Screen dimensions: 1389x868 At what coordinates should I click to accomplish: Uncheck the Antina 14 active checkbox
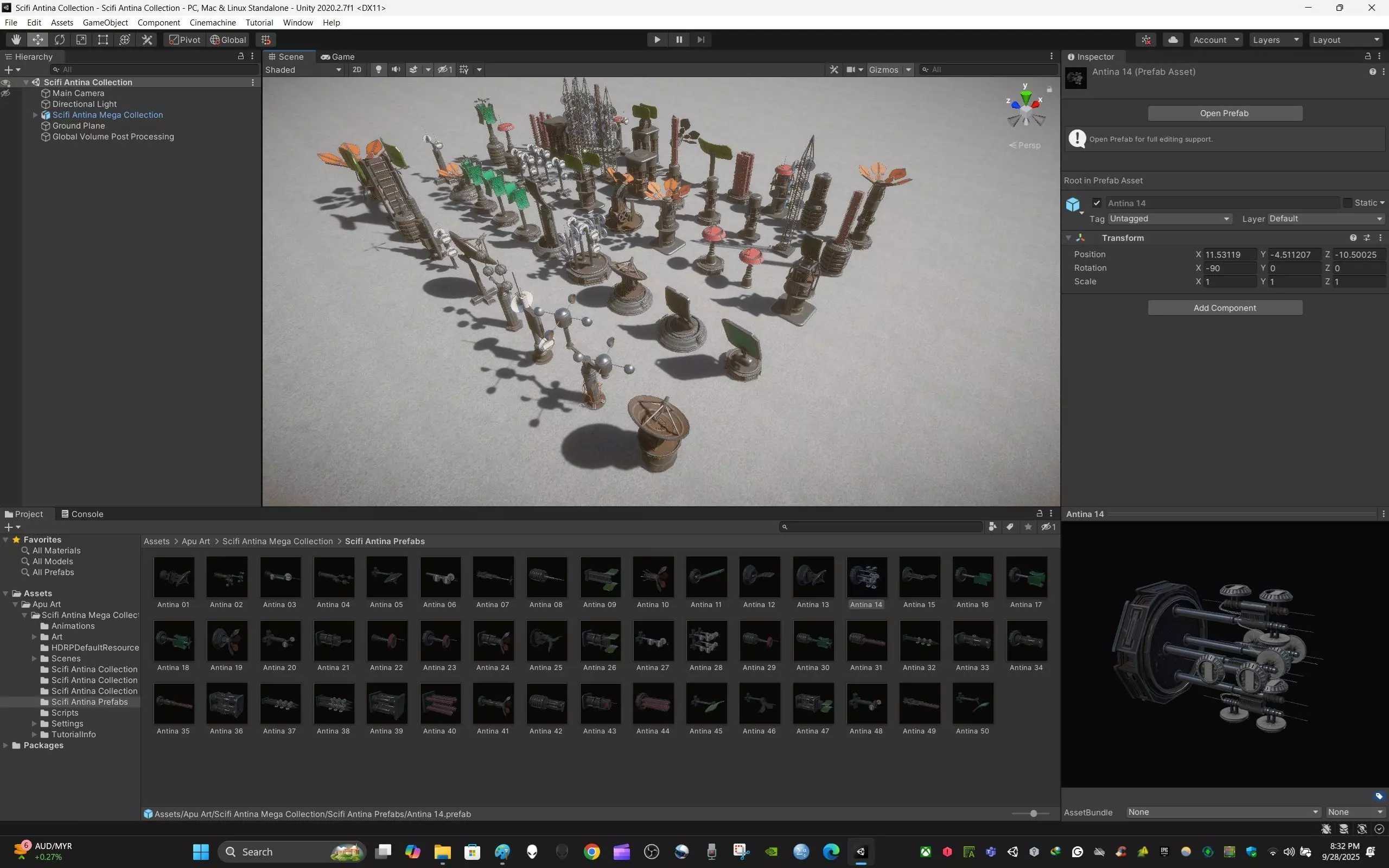tap(1097, 203)
